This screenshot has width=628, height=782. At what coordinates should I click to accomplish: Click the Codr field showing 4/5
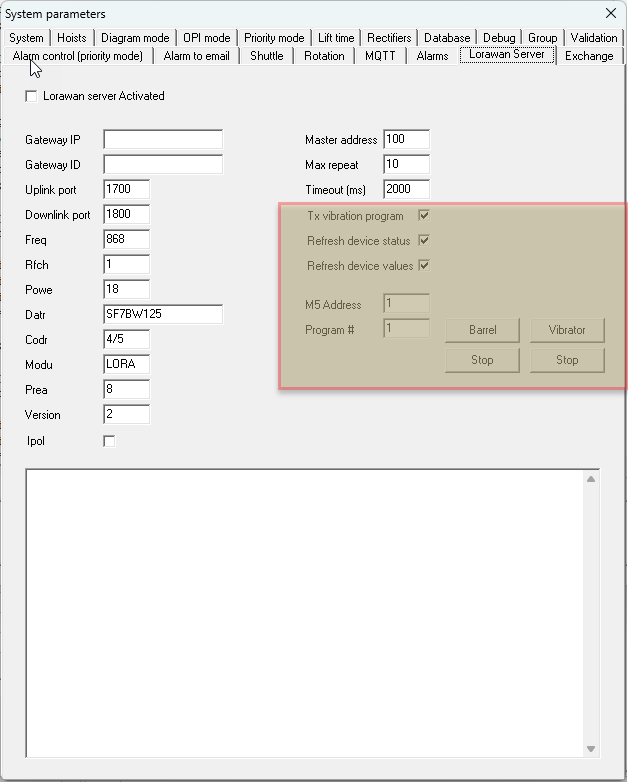point(127,339)
